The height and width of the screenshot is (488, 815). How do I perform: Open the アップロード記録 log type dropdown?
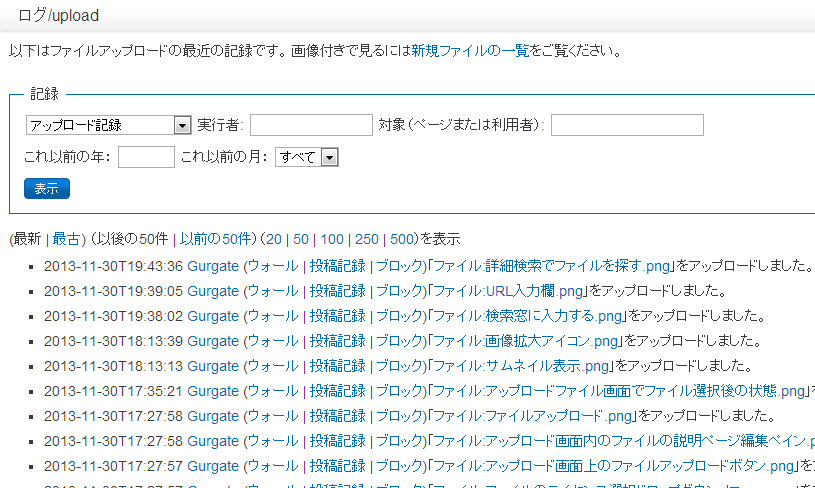click(109, 125)
